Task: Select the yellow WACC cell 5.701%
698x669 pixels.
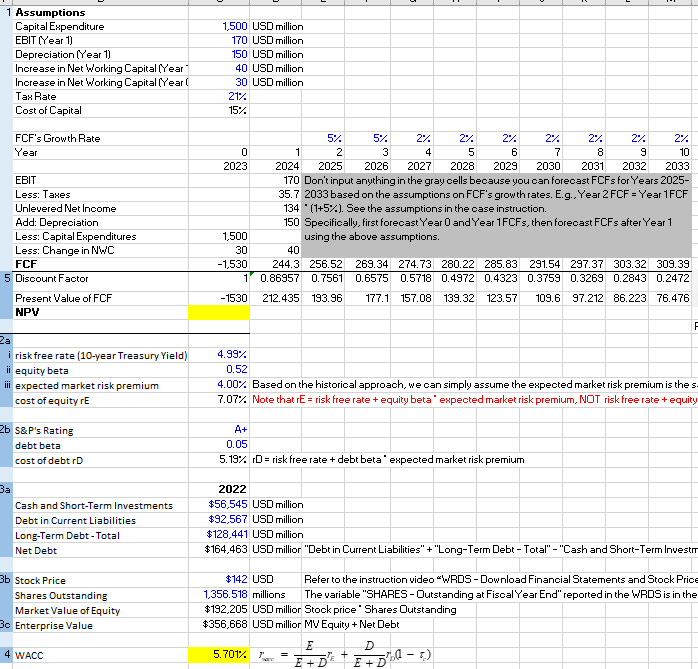Action: pos(219,655)
